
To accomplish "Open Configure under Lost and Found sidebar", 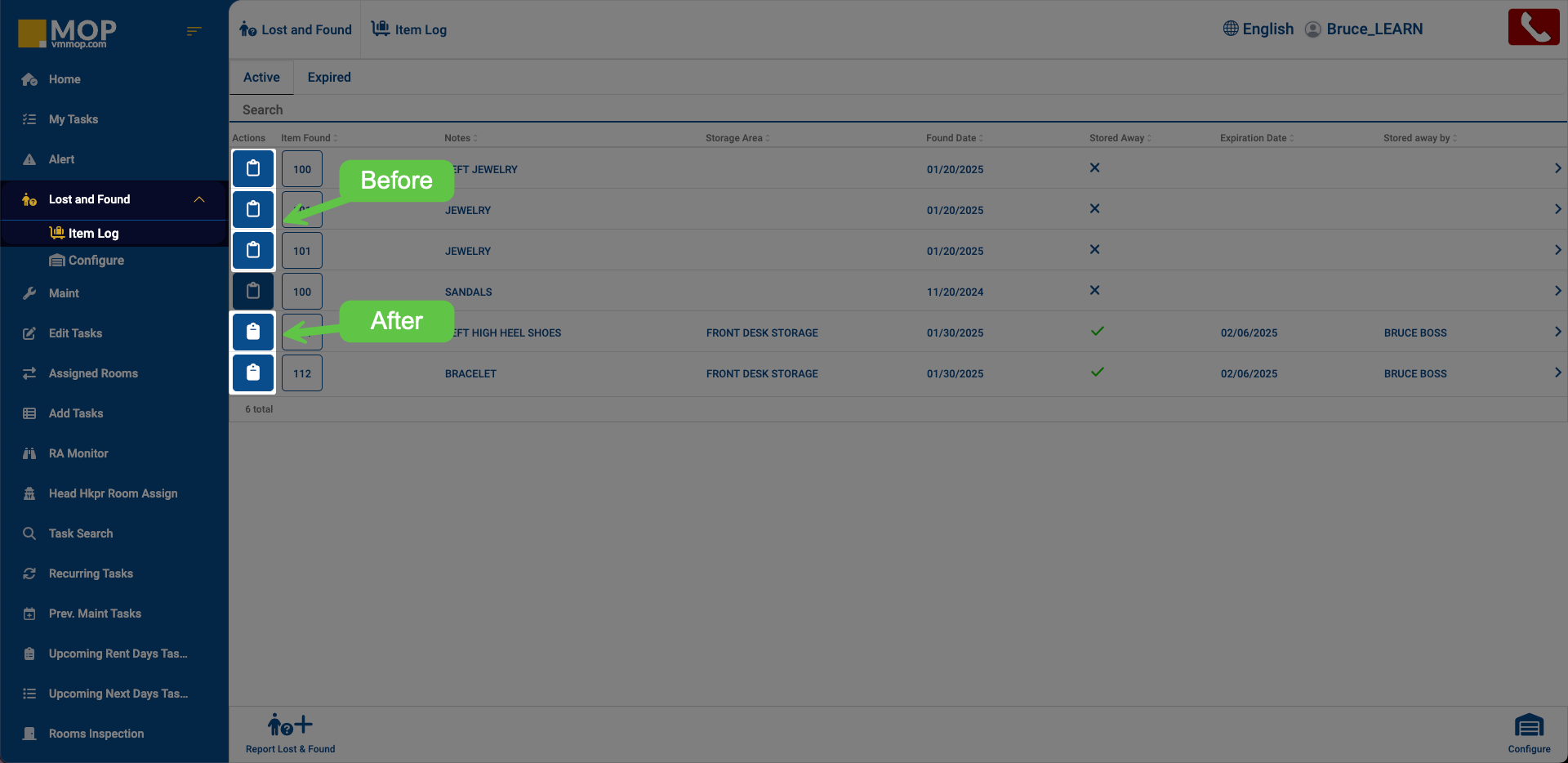I will click(x=96, y=261).
